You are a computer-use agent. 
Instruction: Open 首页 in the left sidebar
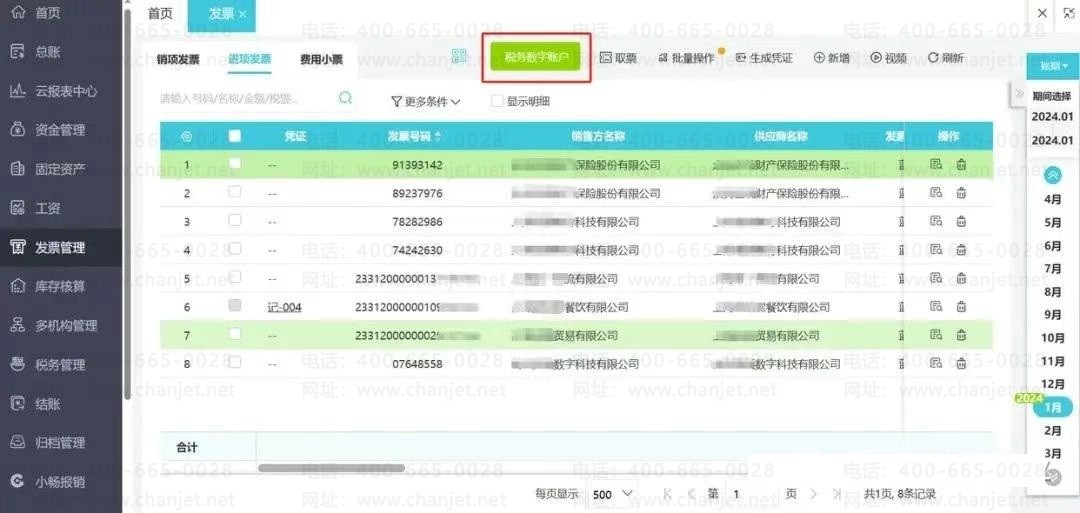[47, 12]
